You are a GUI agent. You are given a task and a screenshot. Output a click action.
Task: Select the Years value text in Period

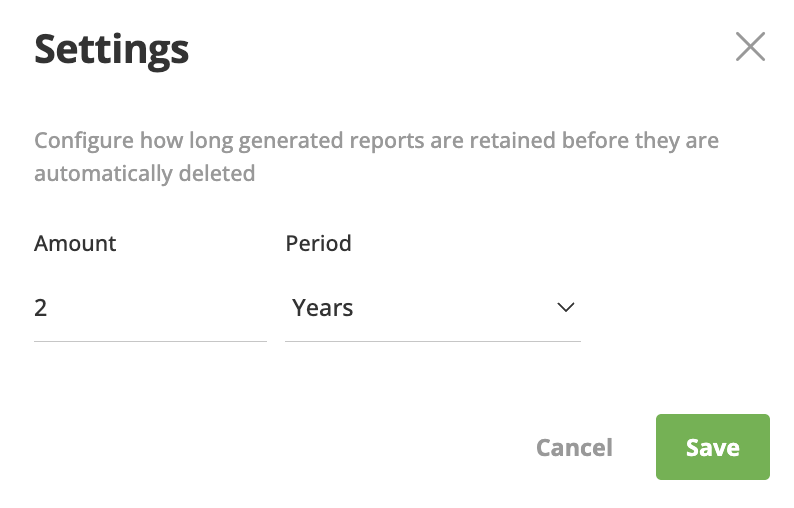tap(322, 308)
